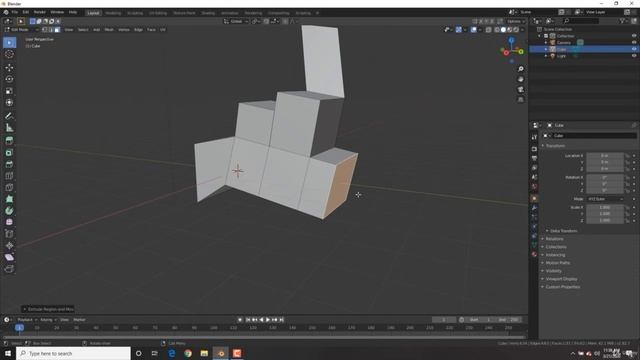The height and width of the screenshot is (360, 640).
Task: Select the Bevel tool
Action: (9, 164)
